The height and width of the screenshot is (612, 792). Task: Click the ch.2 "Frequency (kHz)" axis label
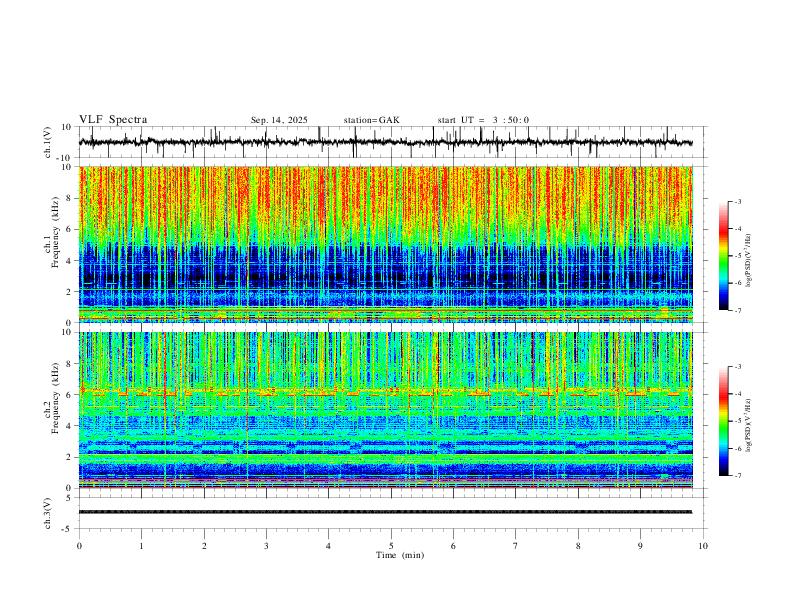(56, 398)
